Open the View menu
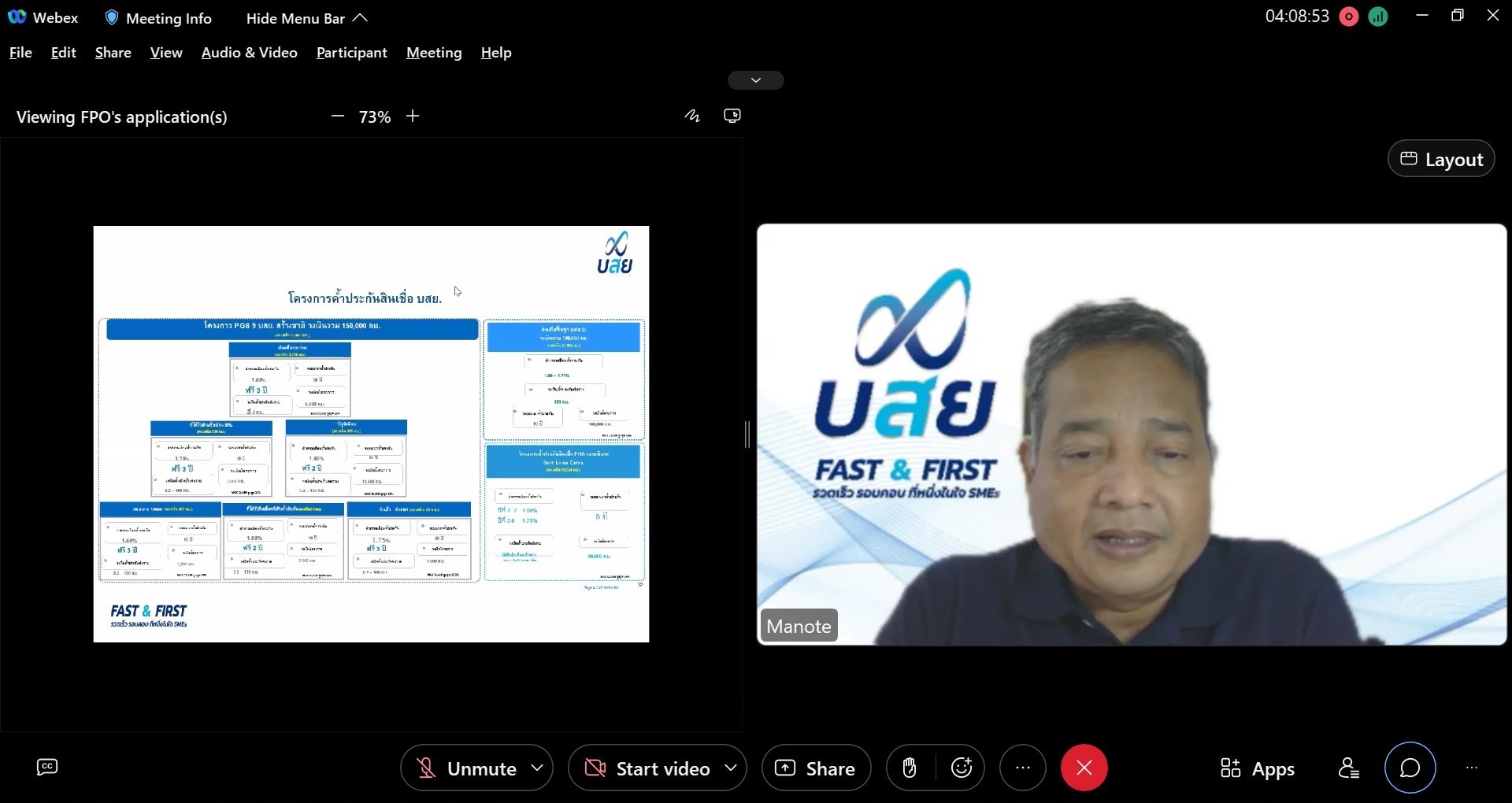The height and width of the screenshot is (803, 1512). 166,53
